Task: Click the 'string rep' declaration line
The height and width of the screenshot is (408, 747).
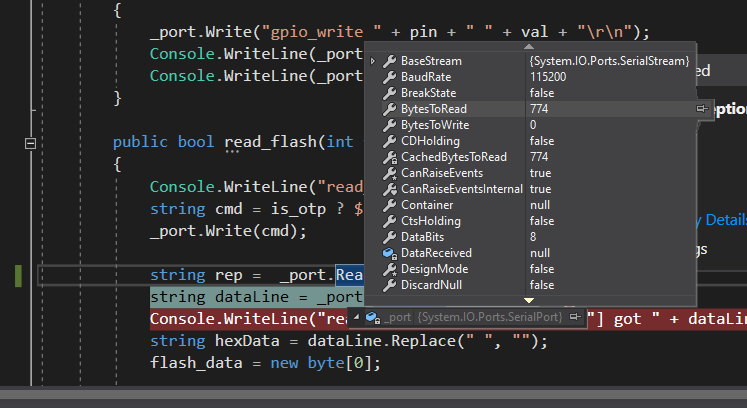Action: [x=256, y=275]
